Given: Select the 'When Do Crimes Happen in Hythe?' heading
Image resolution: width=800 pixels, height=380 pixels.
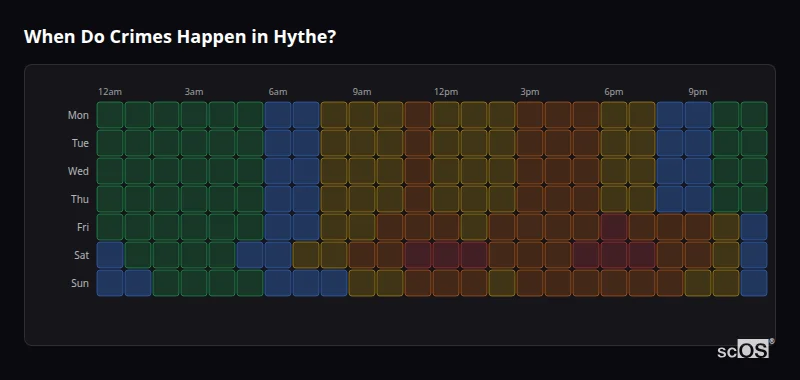Looking at the screenshot, I should pyautogui.click(x=180, y=37).
